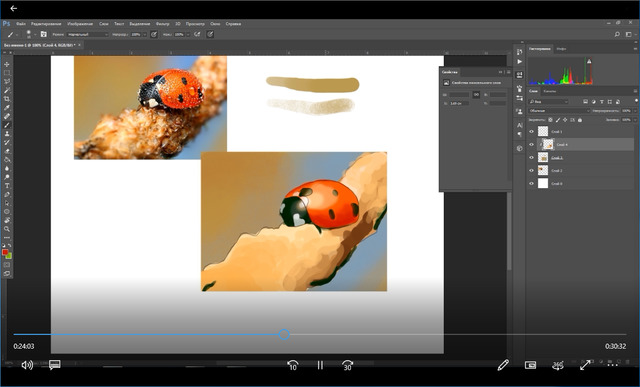The height and width of the screenshot is (387, 640).
Task: Hide the bottom white background layer
Action: 531,184
